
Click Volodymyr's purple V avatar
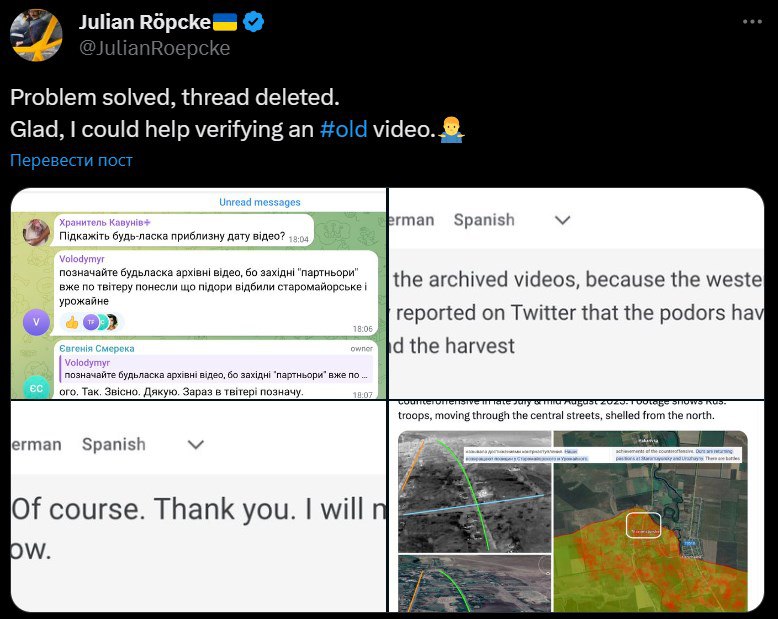coord(36,322)
